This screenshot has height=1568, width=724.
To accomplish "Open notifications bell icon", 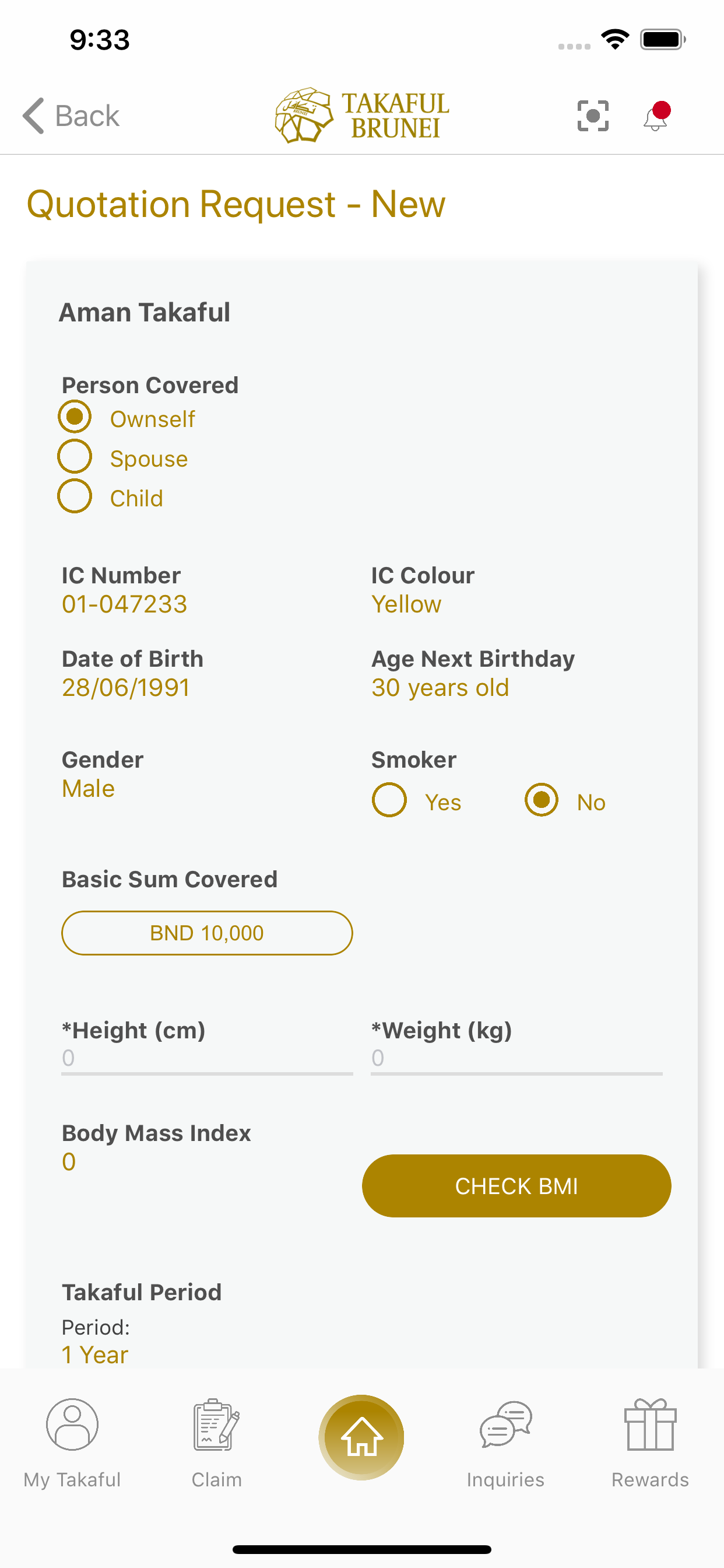I will pyautogui.click(x=656, y=116).
